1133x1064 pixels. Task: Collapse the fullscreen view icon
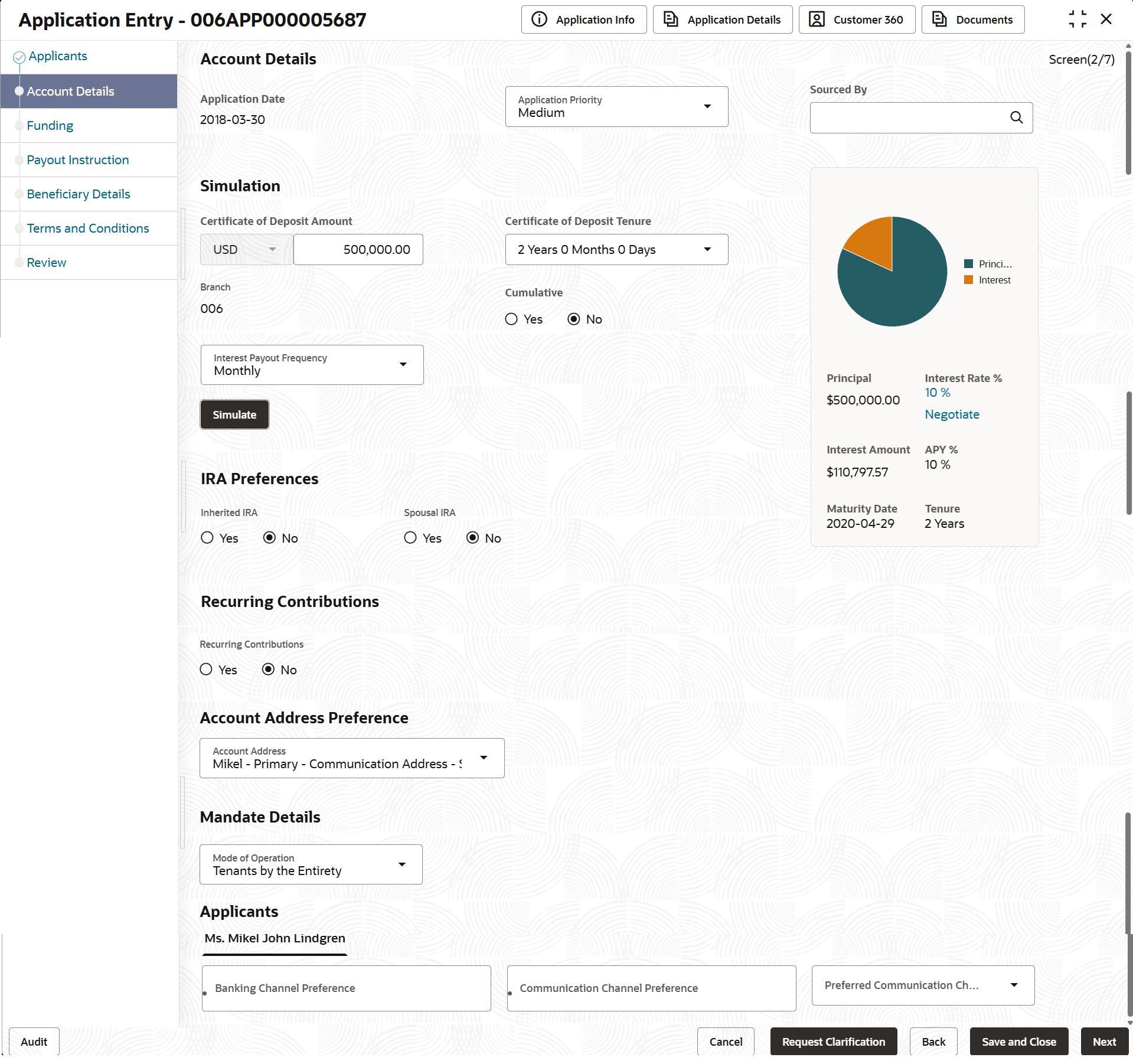1078,19
